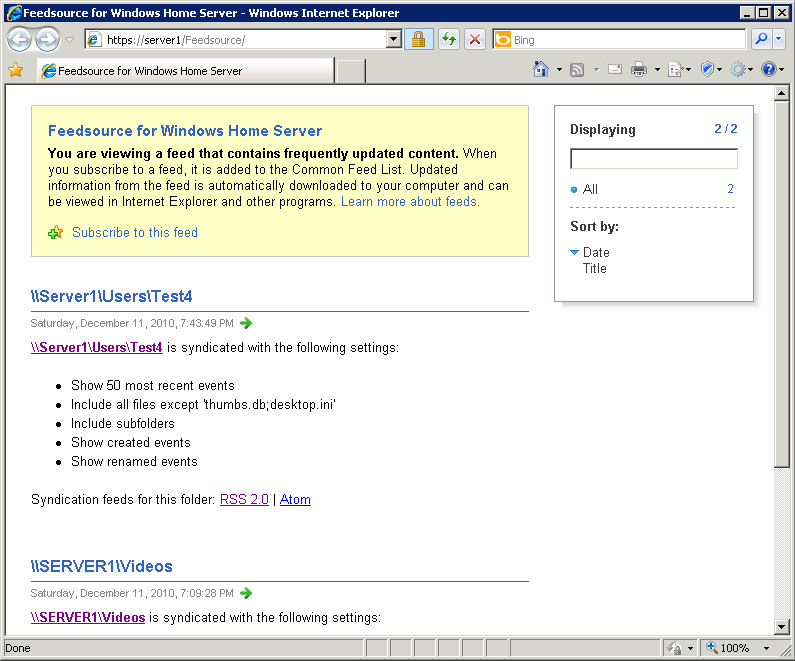
Task: Sort feed items by Date
Action: coord(596,252)
